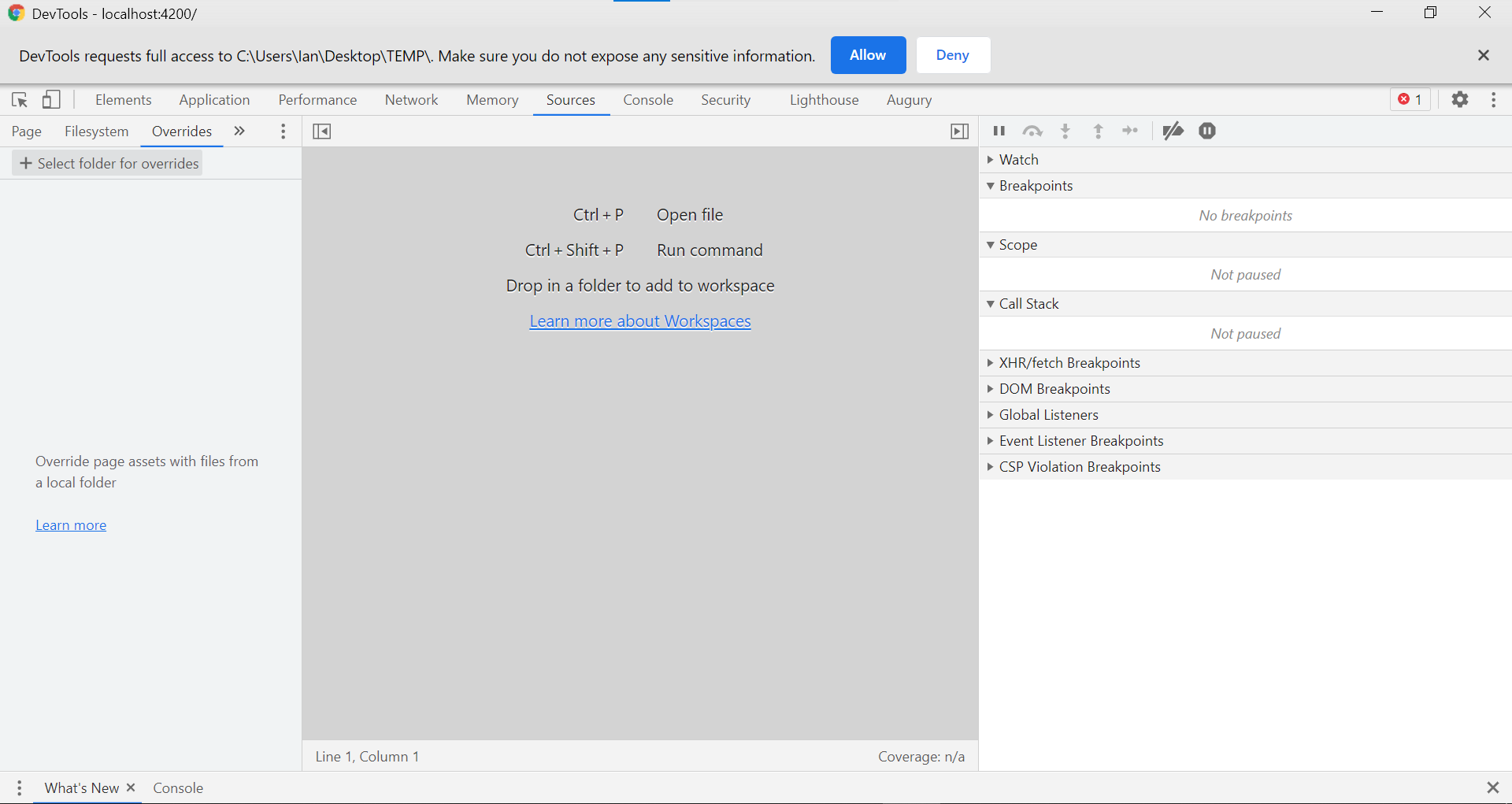Open the drawer three-dot menu
Viewport: 1512px width, 804px height.
pyautogui.click(x=20, y=787)
